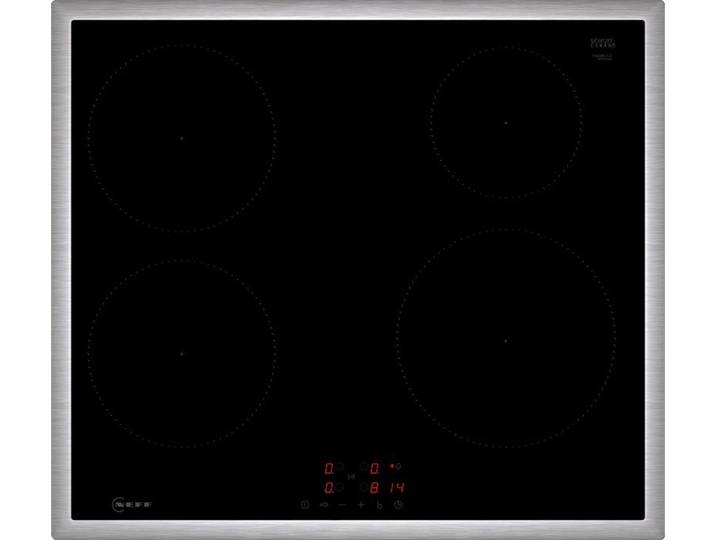716x540 pixels.
Task: Select the rear-left zone selector circle
Action: (x=340, y=467)
